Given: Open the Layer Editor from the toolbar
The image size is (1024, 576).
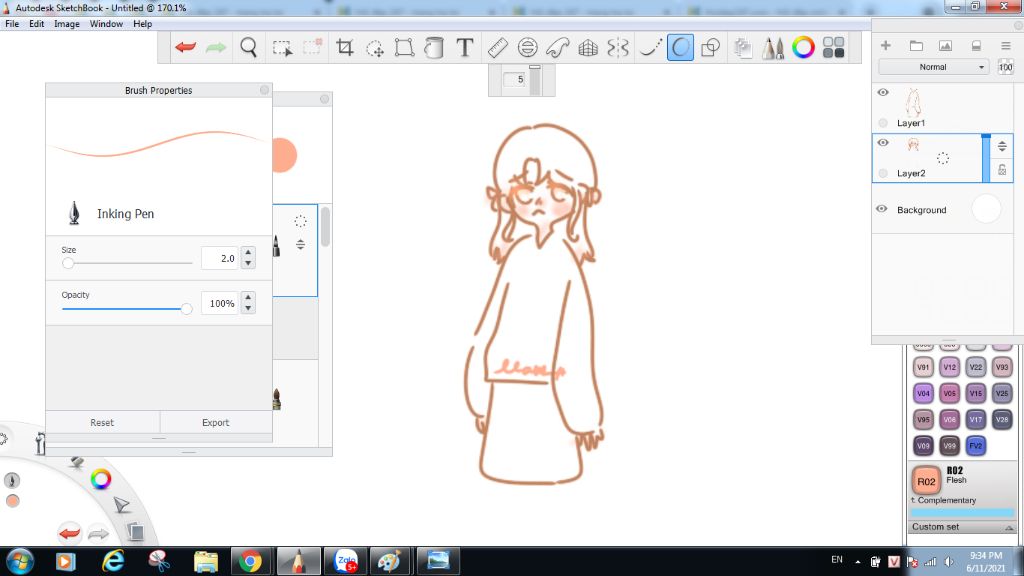Looking at the screenshot, I should [743, 47].
